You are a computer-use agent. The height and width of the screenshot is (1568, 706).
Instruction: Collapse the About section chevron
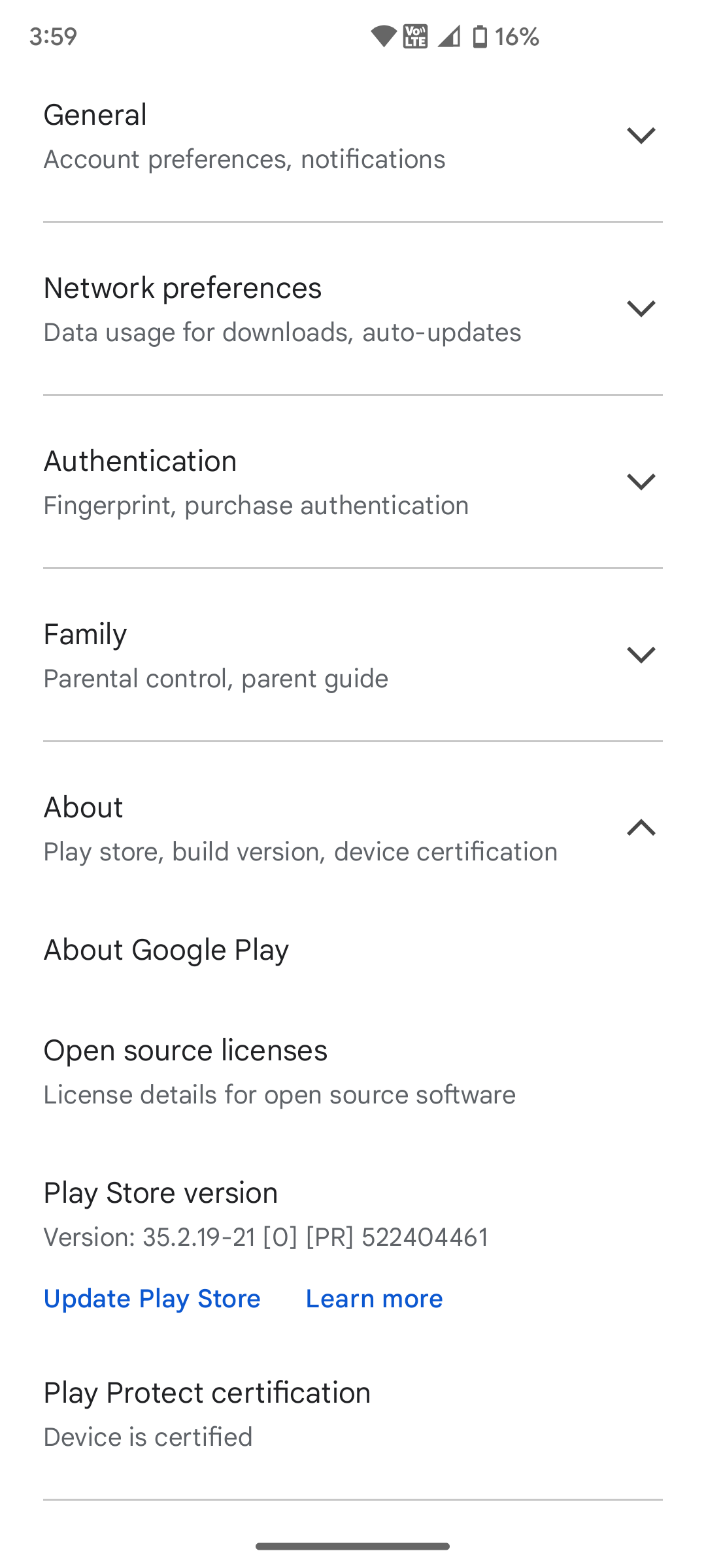641,828
